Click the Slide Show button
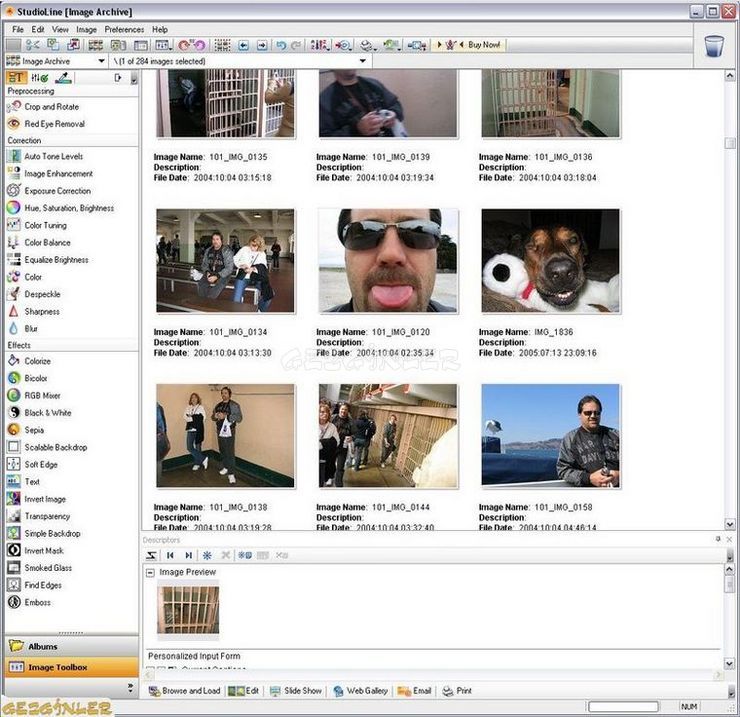The height and width of the screenshot is (717, 740). (x=296, y=691)
